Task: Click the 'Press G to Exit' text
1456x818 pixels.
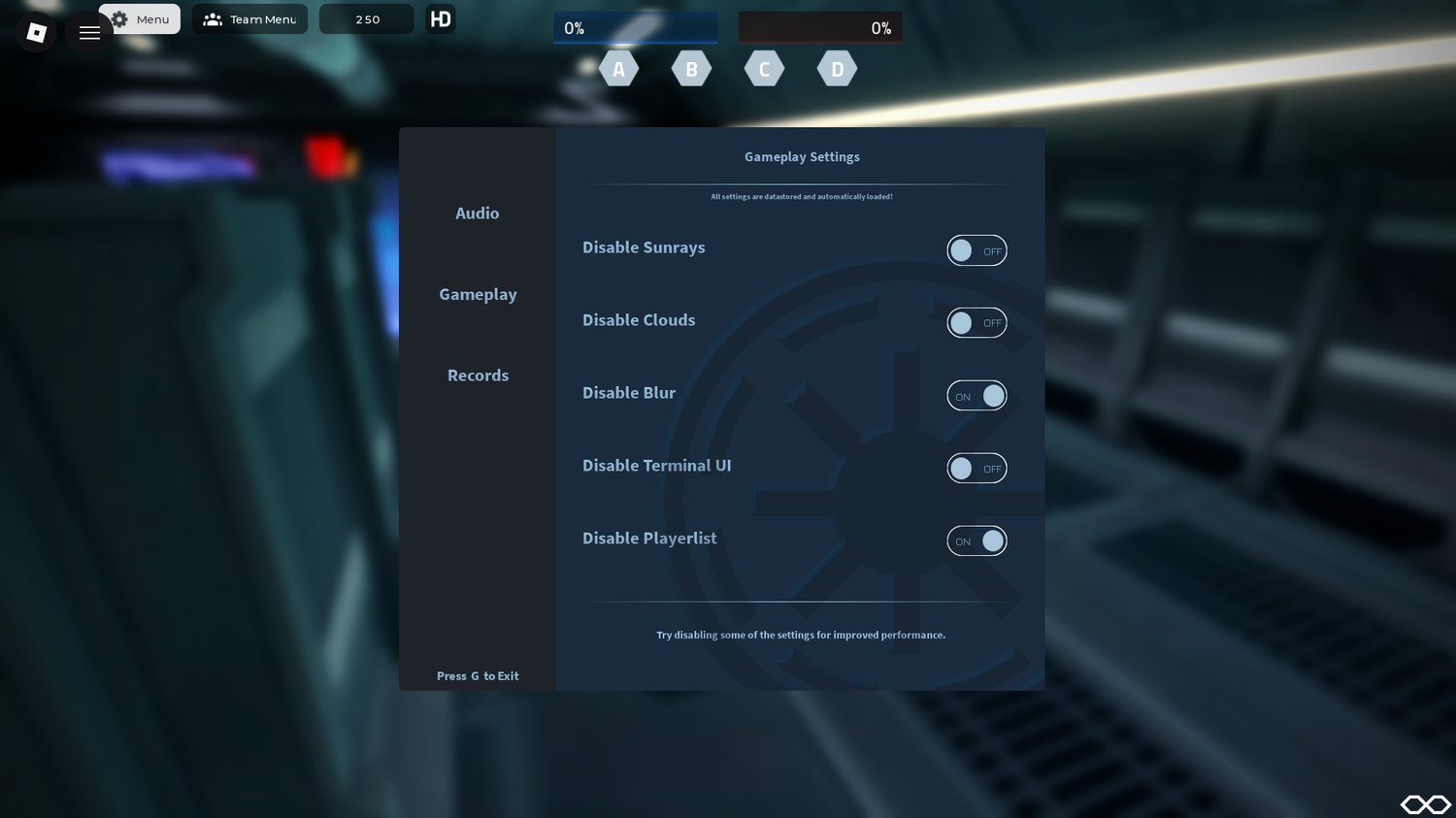Action: [478, 676]
